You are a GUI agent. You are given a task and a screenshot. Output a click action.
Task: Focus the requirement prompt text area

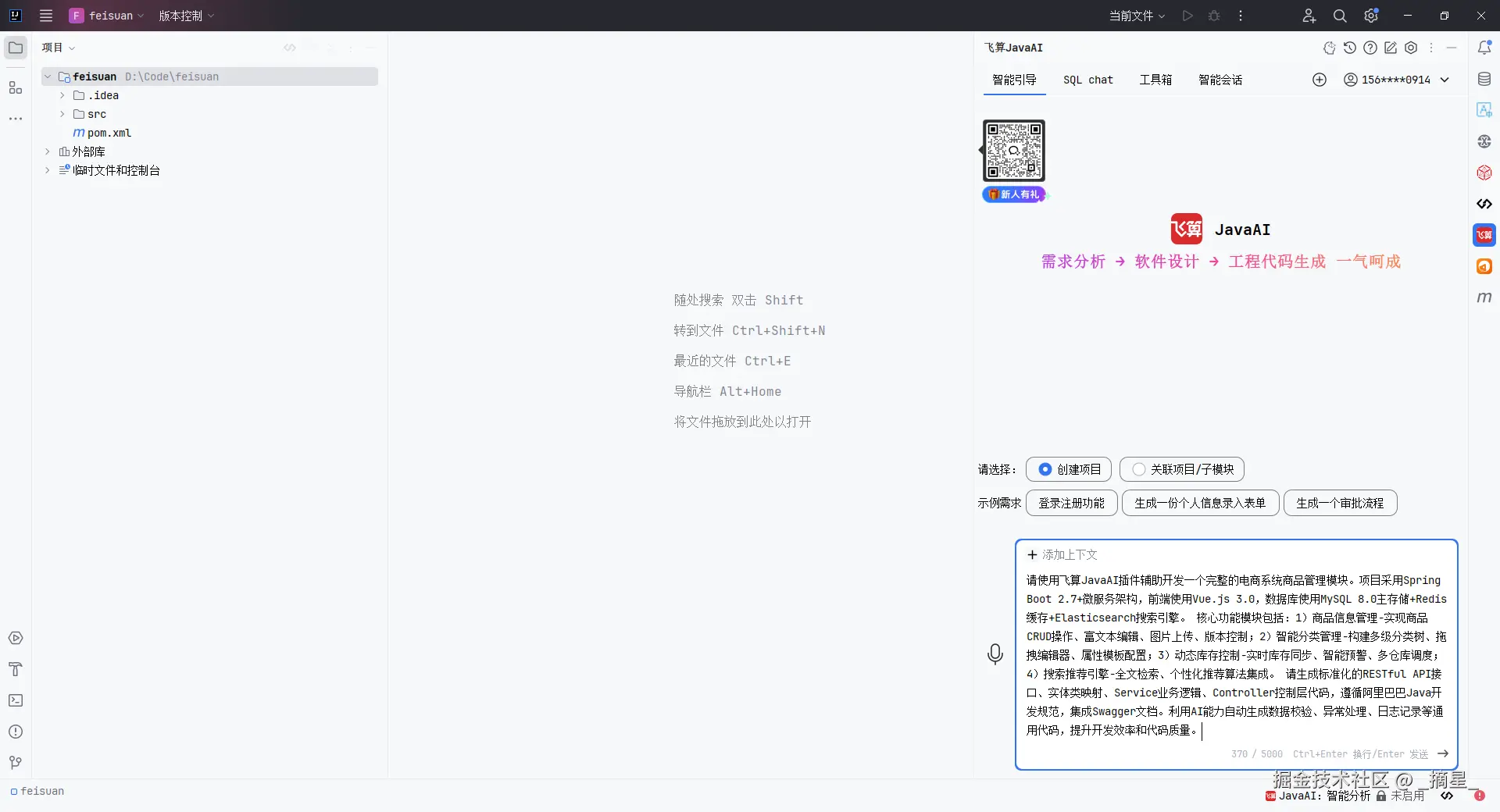pyautogui.click(x=1236, y=655)
